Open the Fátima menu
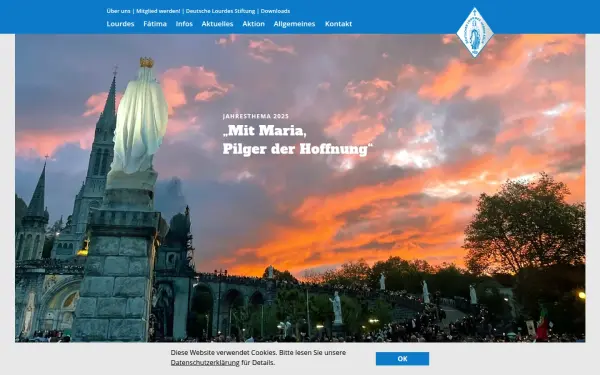This screenshot has width=600, height=375. 155,24
